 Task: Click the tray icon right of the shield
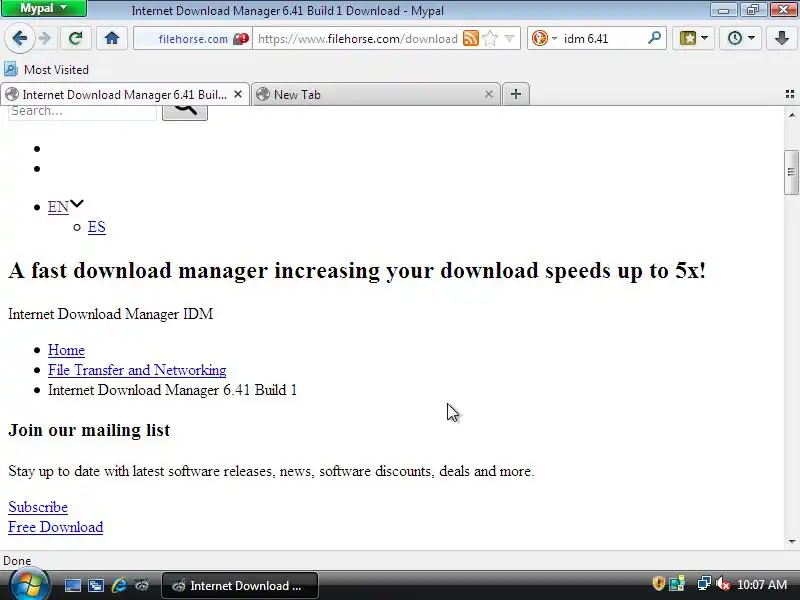point(677,584)
